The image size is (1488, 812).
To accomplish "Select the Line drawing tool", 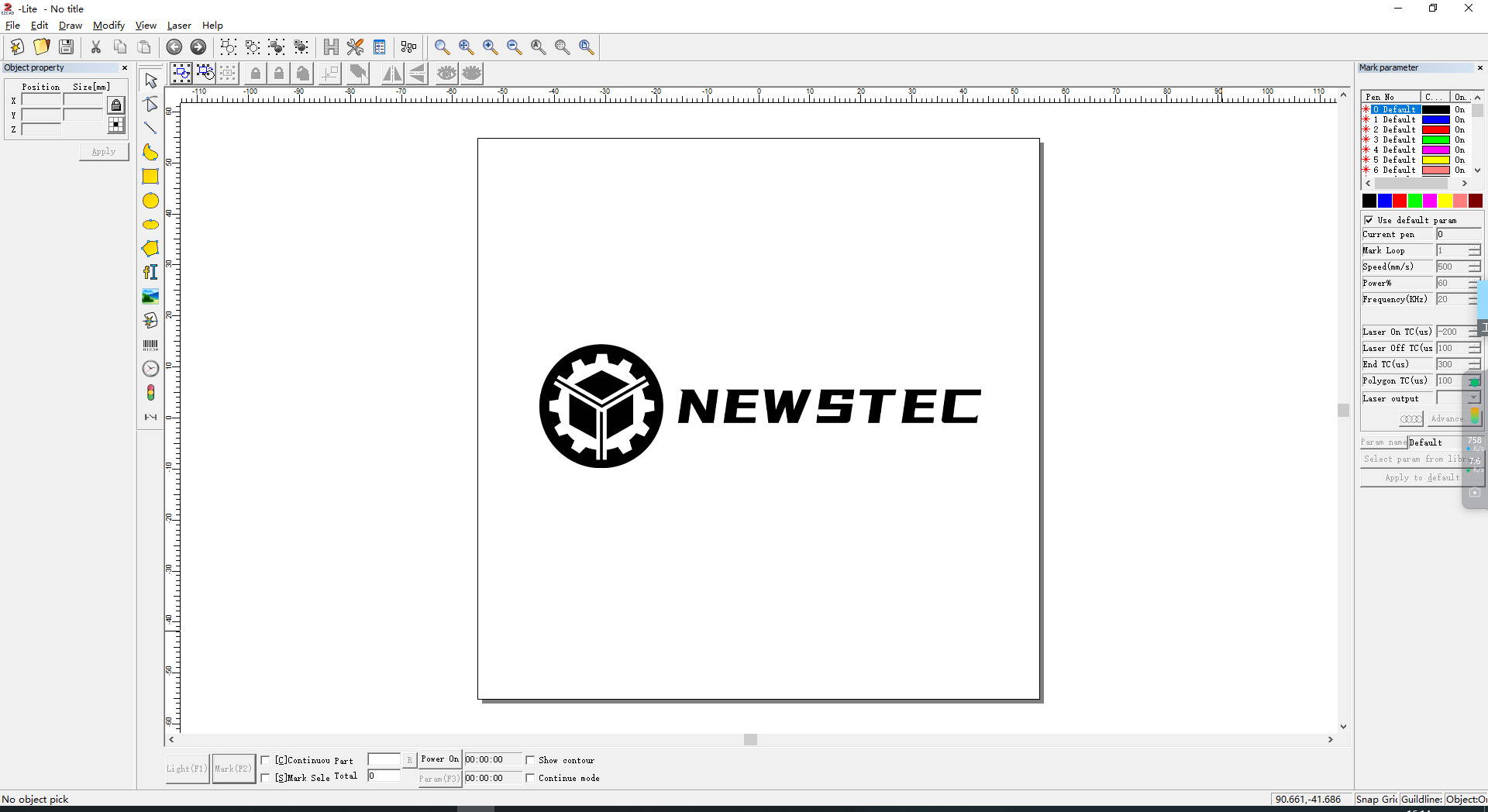I will [150, 128].
